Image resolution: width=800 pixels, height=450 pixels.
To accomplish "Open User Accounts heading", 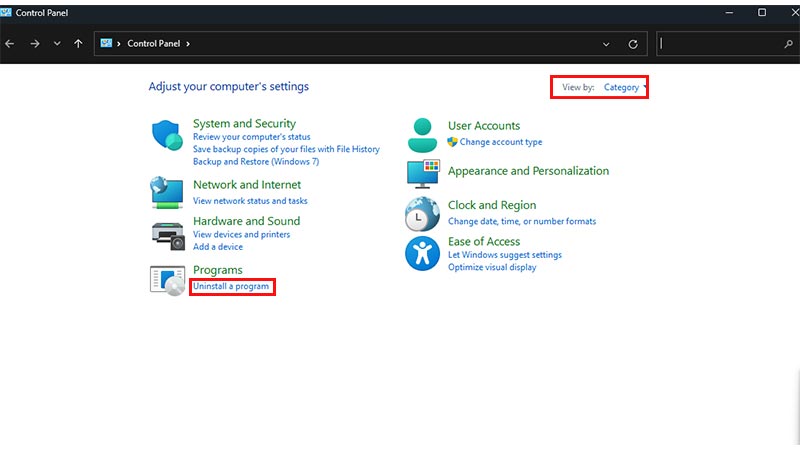I will 484,126.
